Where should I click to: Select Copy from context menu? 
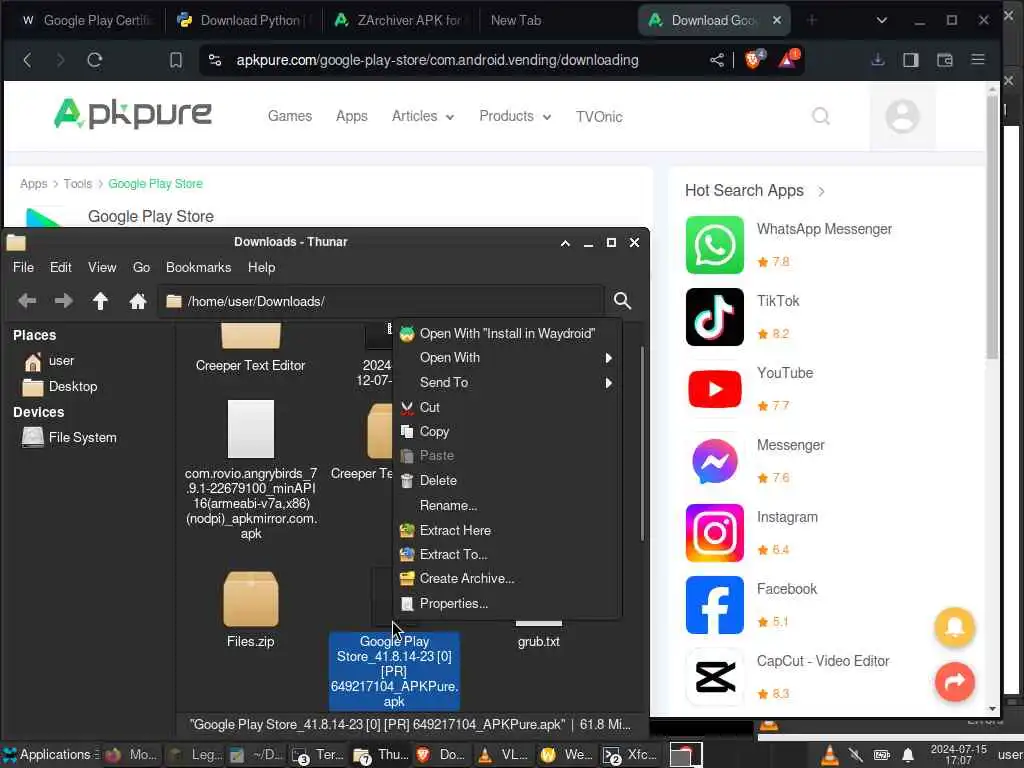(507, 432)
